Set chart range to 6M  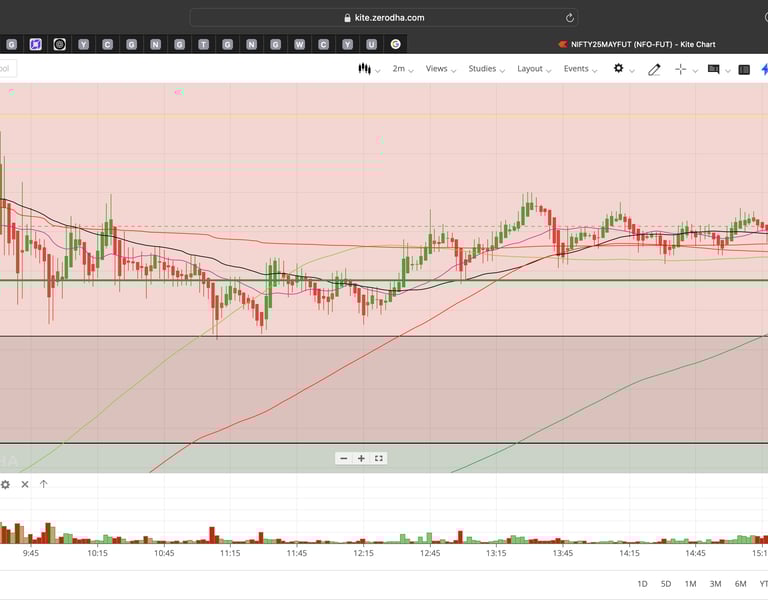[x=740, y=584]
